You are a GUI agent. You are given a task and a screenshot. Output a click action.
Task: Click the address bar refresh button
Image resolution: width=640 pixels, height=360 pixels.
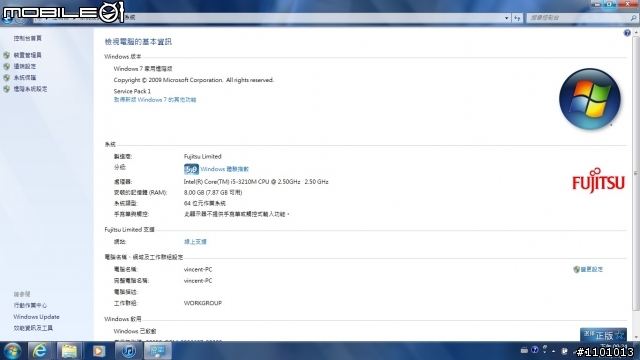[517, 18]
